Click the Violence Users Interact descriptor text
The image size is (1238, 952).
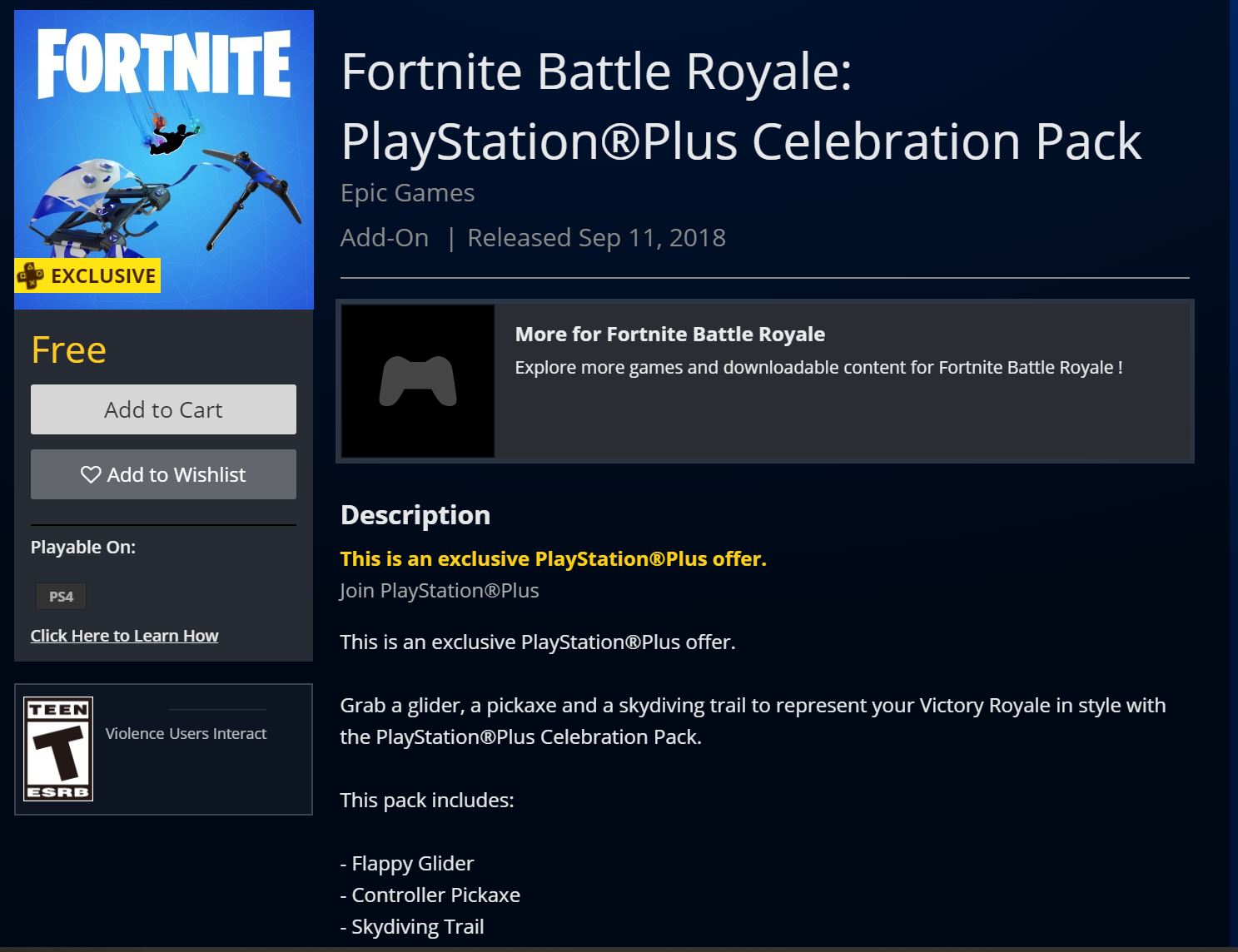(186, 733)
